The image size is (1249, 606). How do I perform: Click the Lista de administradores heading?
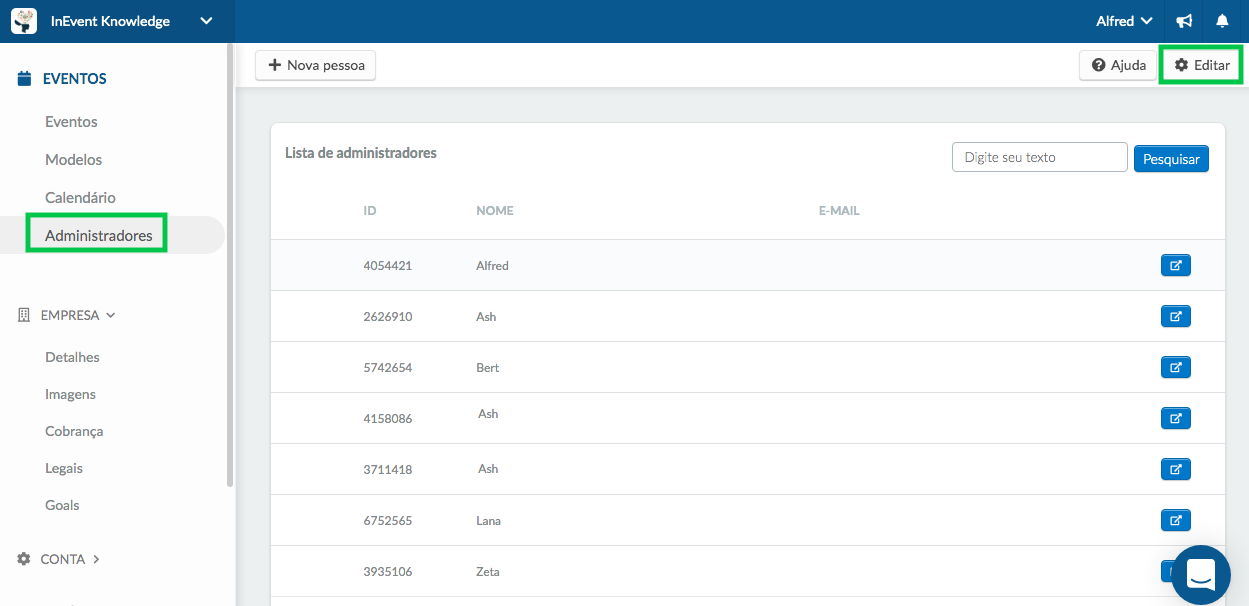[361, 153]
